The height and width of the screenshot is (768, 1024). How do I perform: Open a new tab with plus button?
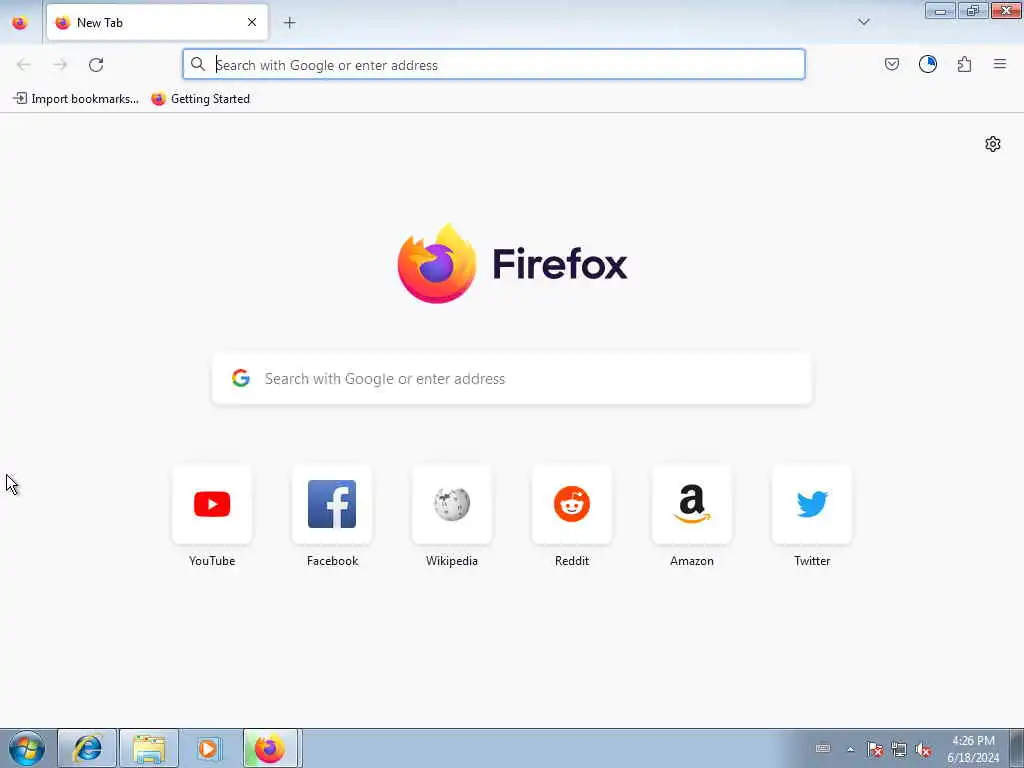pos(289,23)
